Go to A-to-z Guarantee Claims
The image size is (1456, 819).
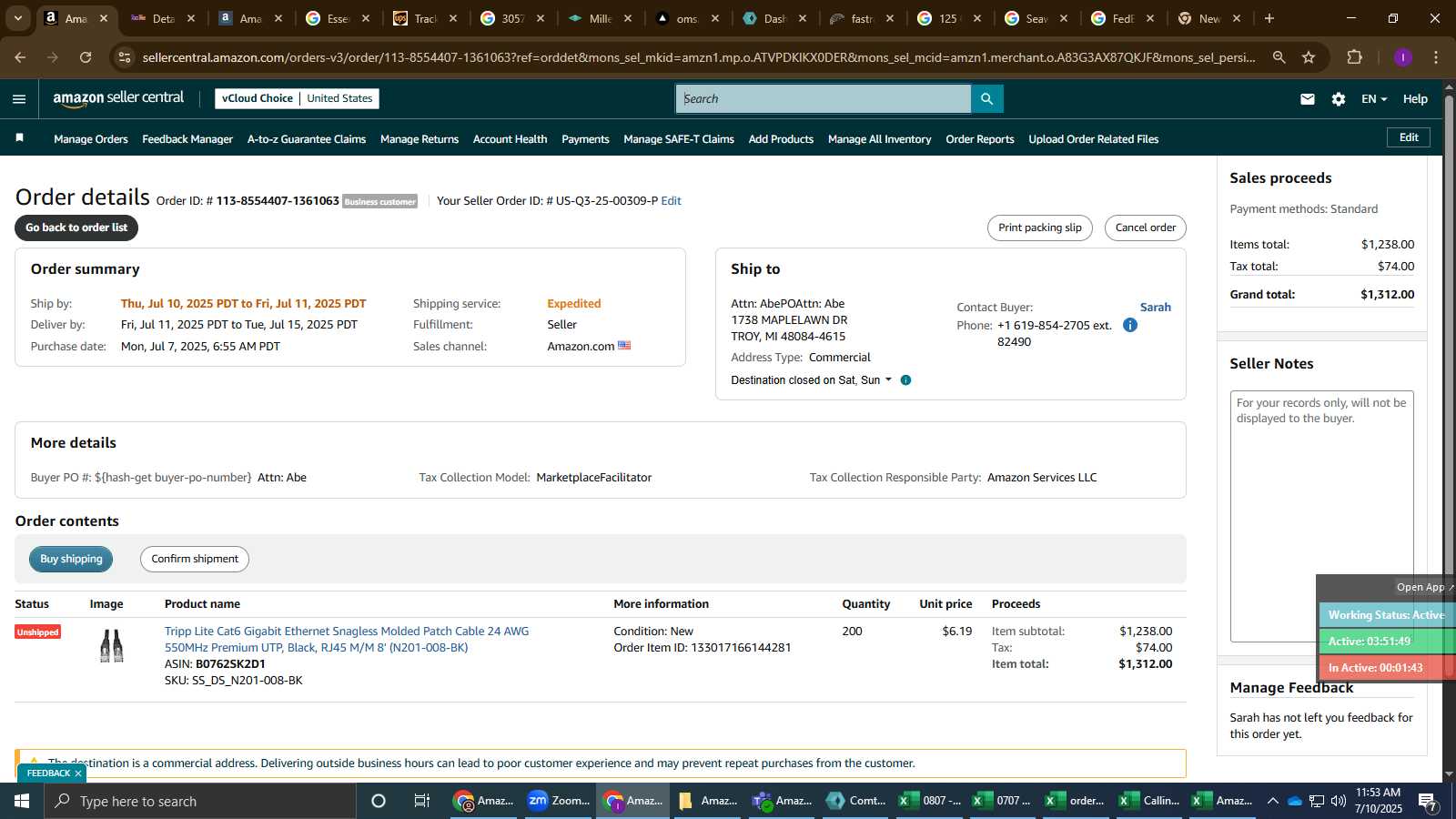coord(307,139)
